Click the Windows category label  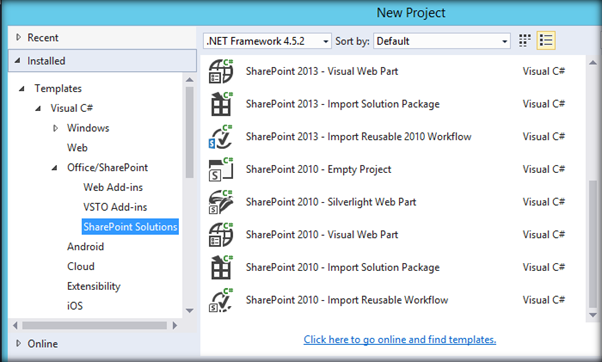[88, 128]
